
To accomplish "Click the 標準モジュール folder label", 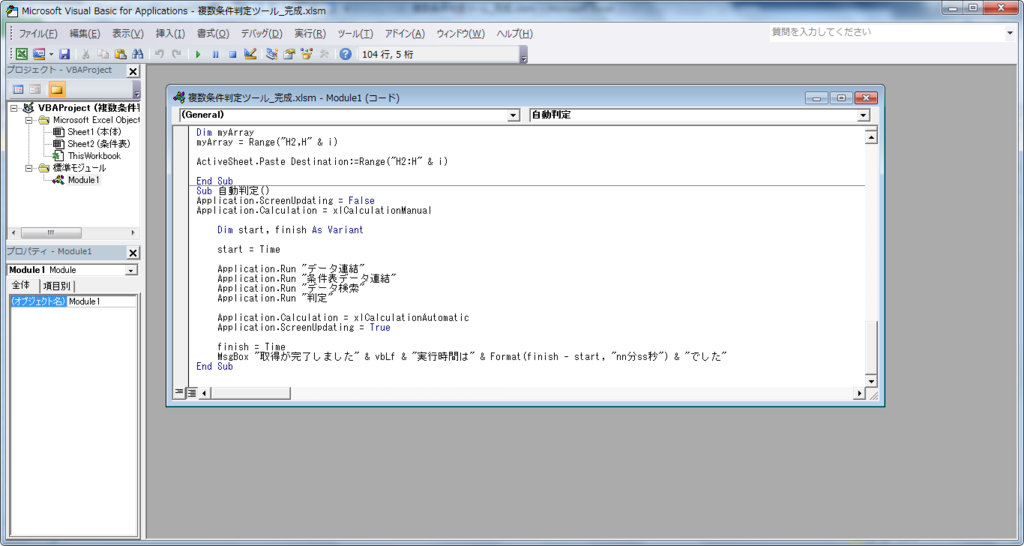I will (80, 168).
